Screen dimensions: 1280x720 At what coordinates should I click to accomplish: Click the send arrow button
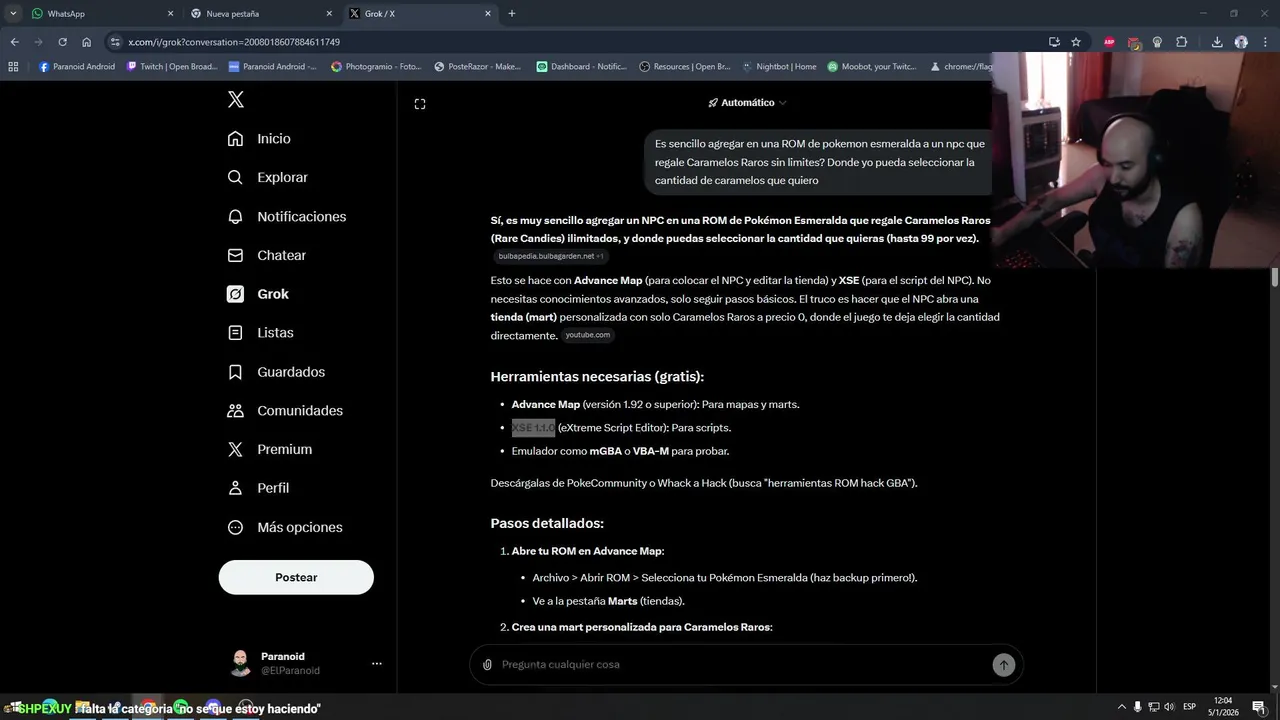[1004, 664]
